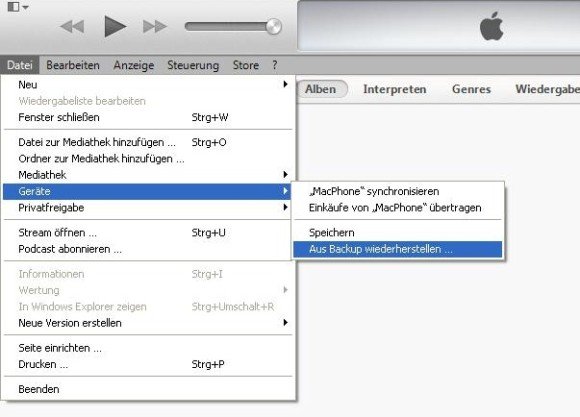Viewport: 580px width, 417px height.
Task: Click the Play button
Action: (x=115, y=26)
